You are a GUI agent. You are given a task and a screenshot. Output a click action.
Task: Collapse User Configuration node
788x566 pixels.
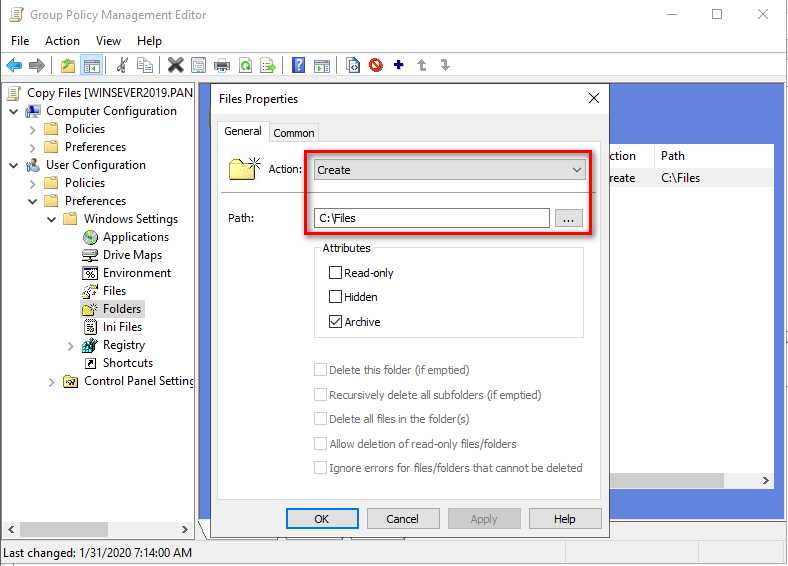pos(14,165)
